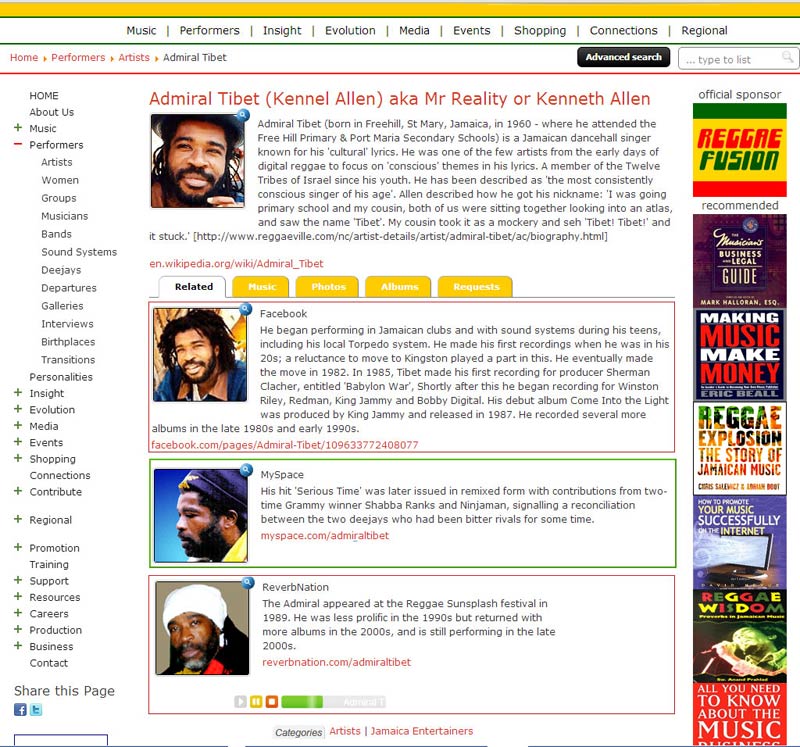Expand the Support sidebar section
The height and width of the screenshot is (747, 800).
18,580
